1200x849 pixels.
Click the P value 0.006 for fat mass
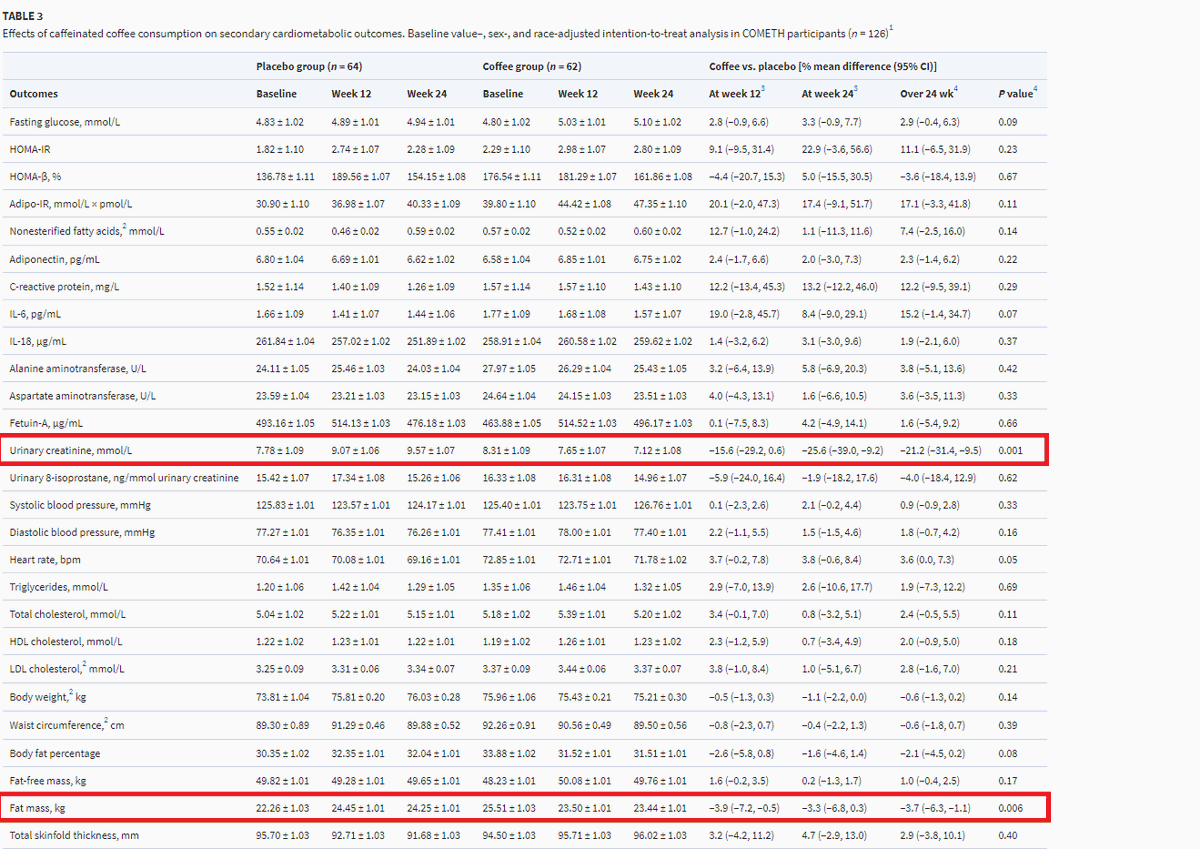tap(1010, 807)
